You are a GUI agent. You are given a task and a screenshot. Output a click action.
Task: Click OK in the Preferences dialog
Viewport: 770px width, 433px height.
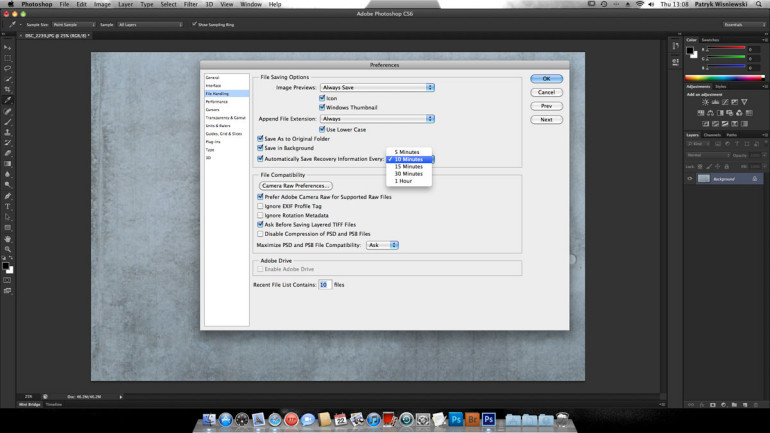(x=547, y=79)
